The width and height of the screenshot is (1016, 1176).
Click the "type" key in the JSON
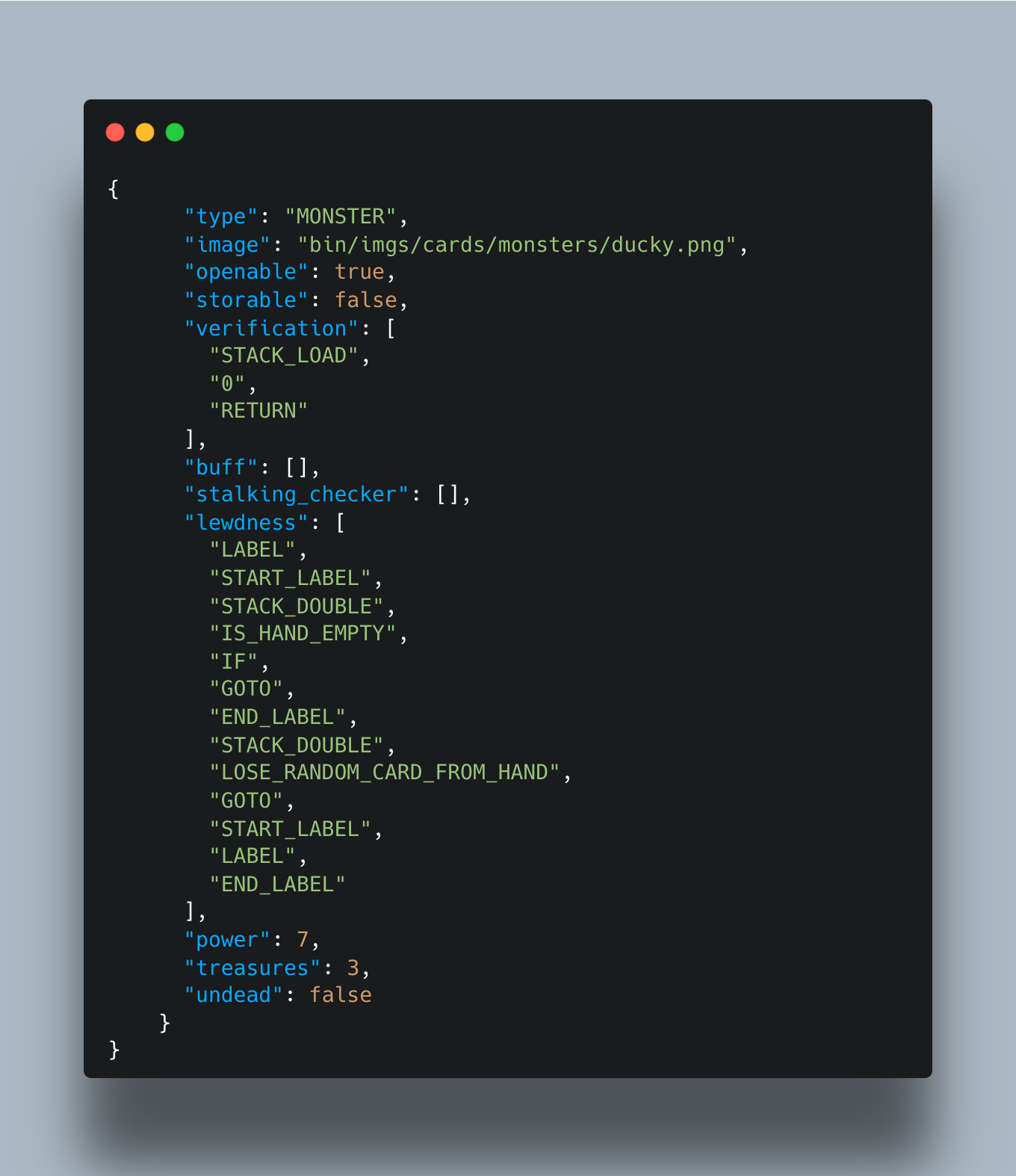tap(221, 217)
